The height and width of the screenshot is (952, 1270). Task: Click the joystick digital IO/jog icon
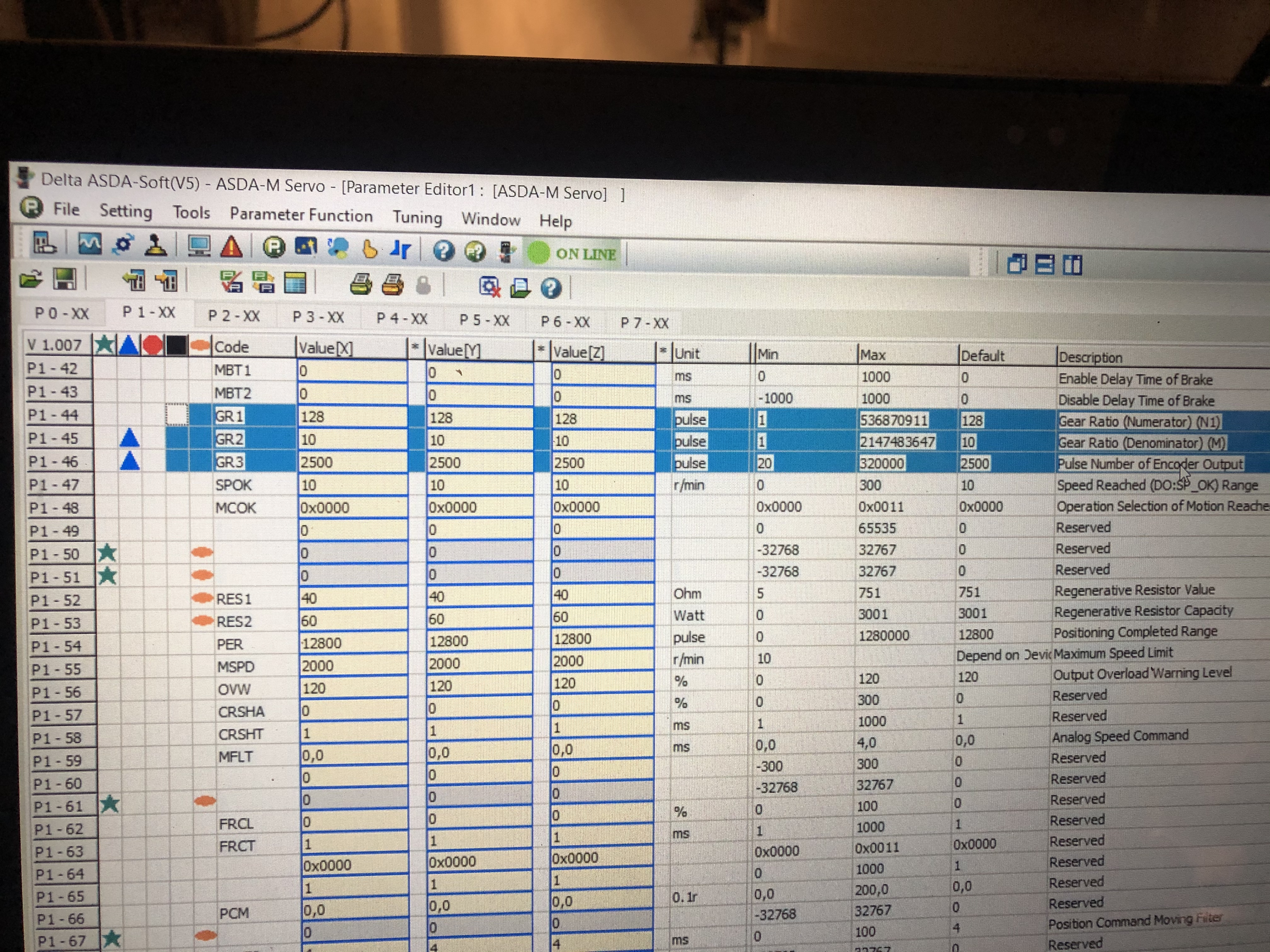[155, 245]
